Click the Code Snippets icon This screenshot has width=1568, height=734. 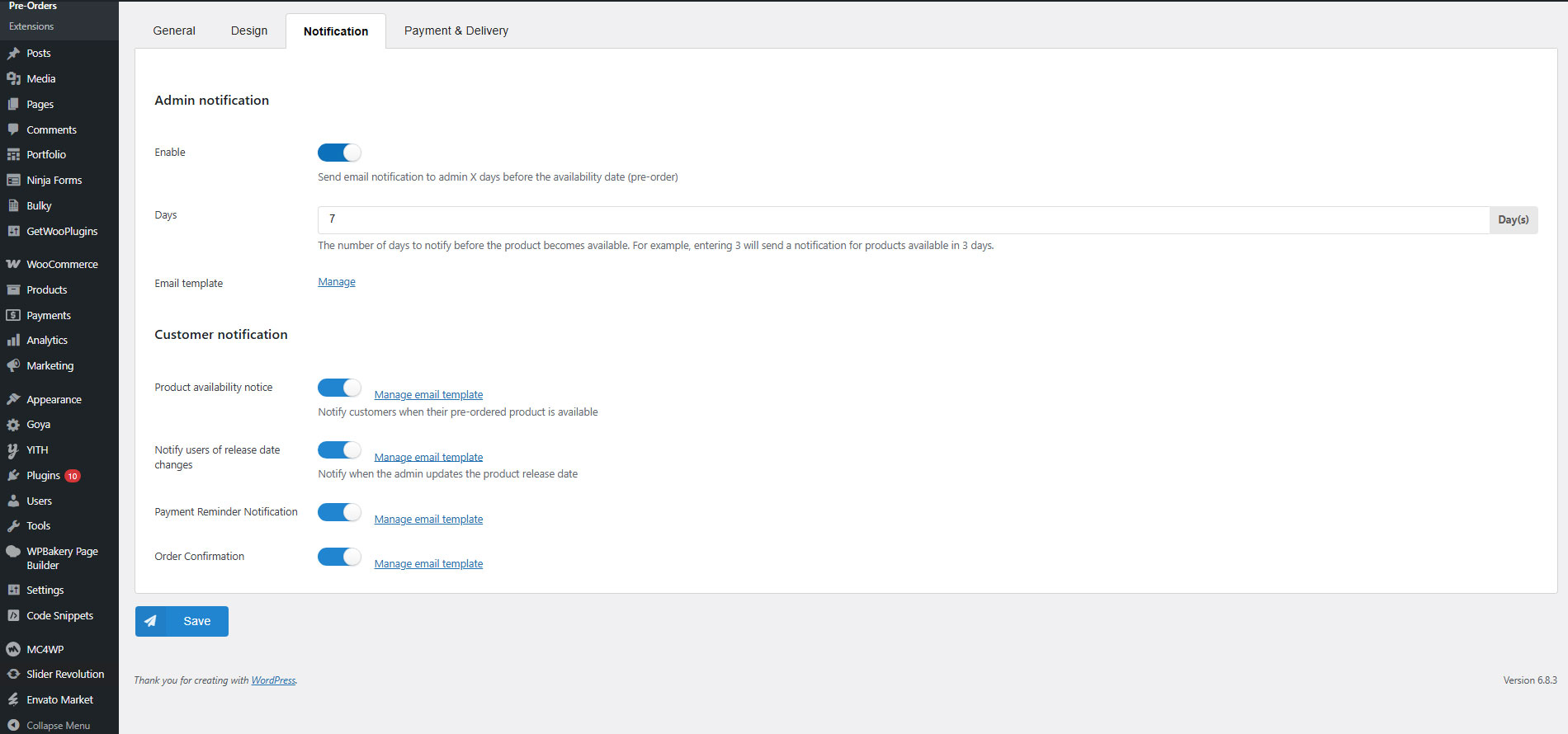pyautogui.click(x=13, y=615)
